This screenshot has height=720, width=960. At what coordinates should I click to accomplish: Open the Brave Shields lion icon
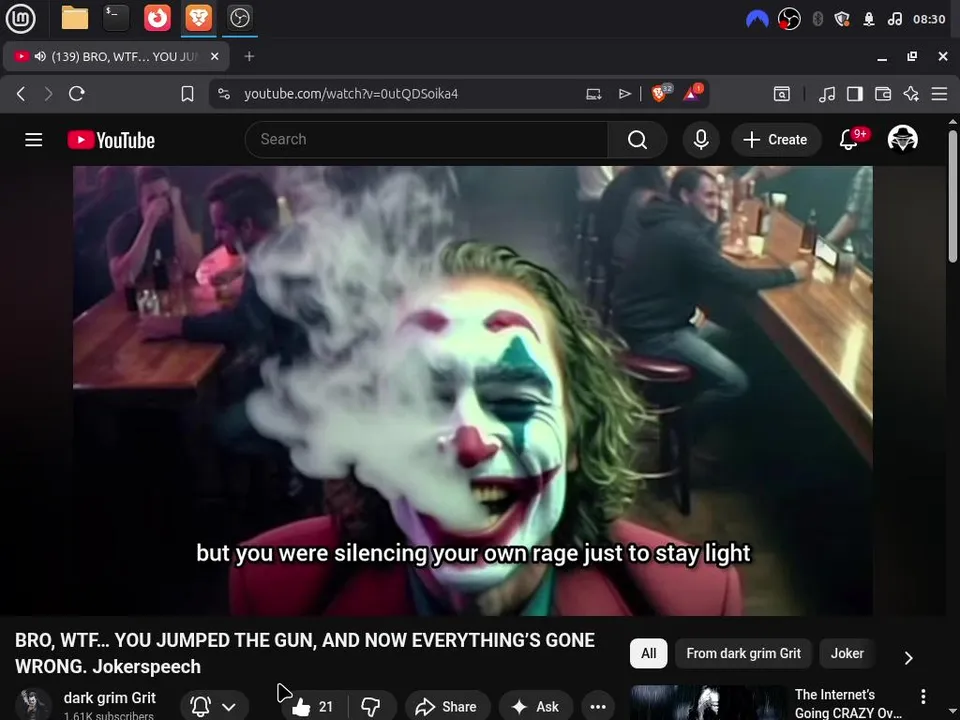coord(661,93)
